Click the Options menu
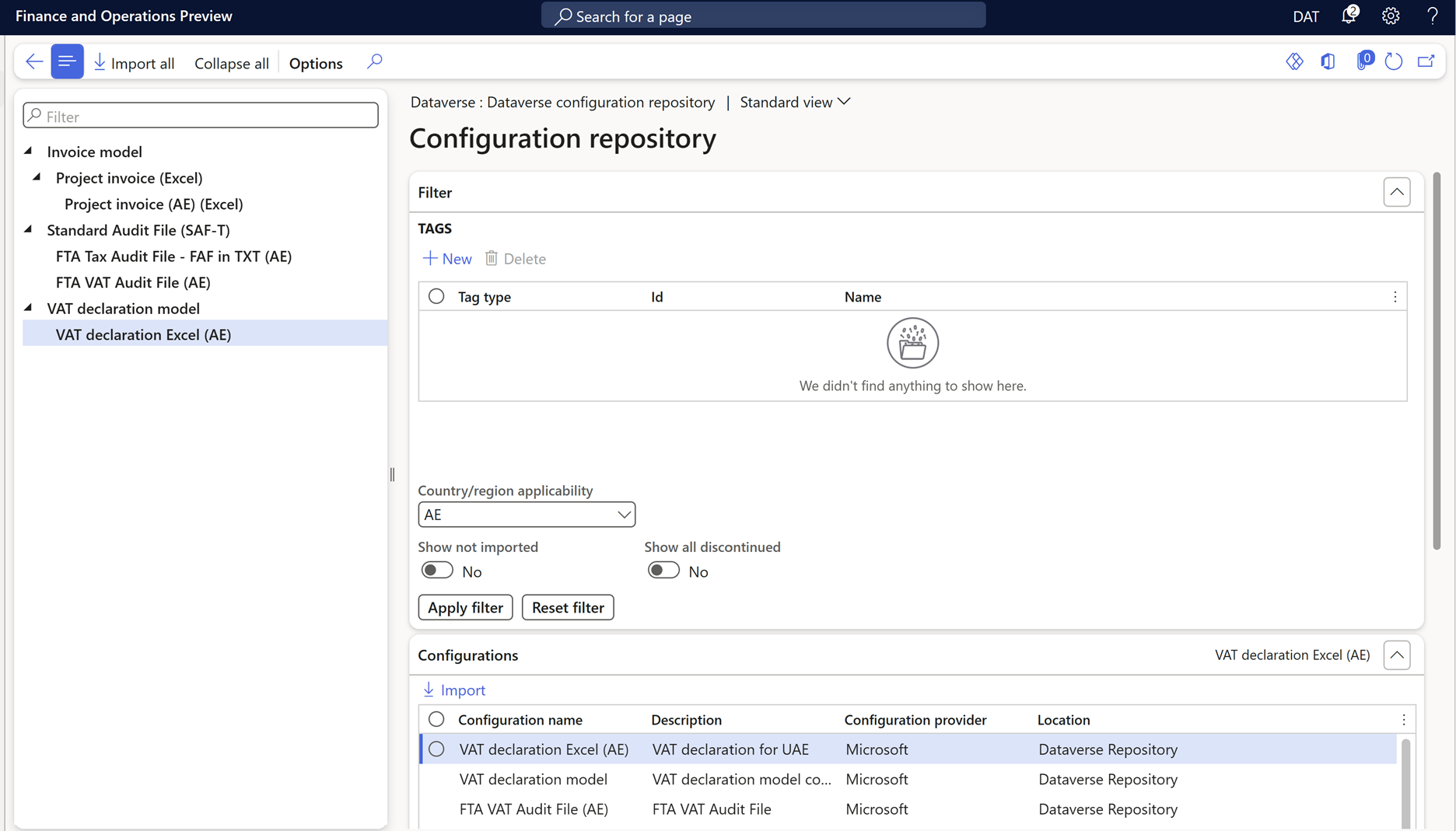The image size is (1456, 831). [x=315, y=63]
